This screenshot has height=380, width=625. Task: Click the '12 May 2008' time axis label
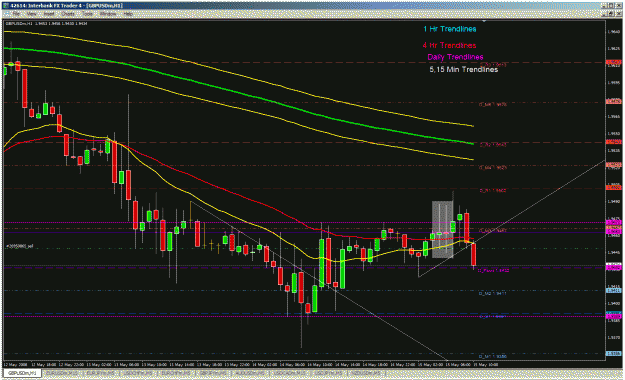point(16,364)
